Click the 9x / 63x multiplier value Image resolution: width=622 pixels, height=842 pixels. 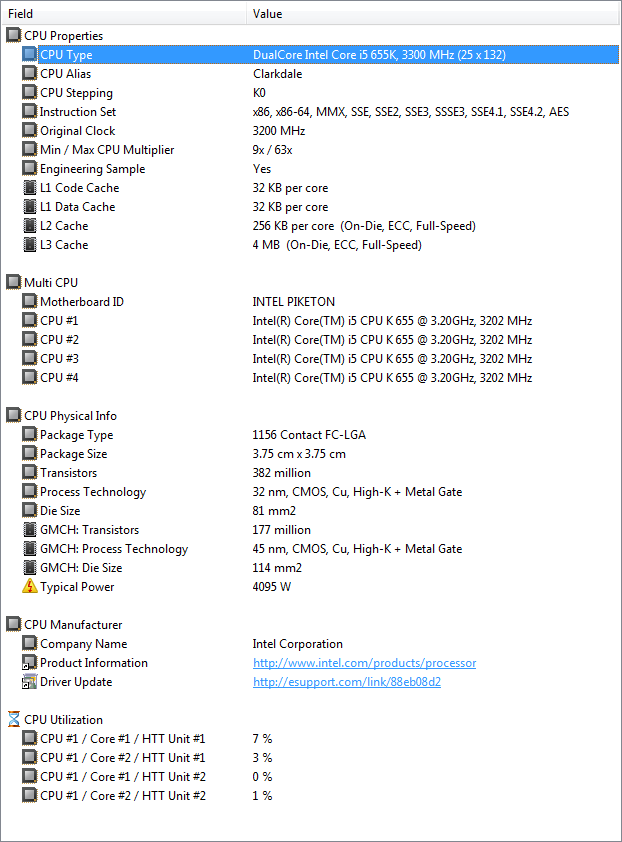pos(272,150)
